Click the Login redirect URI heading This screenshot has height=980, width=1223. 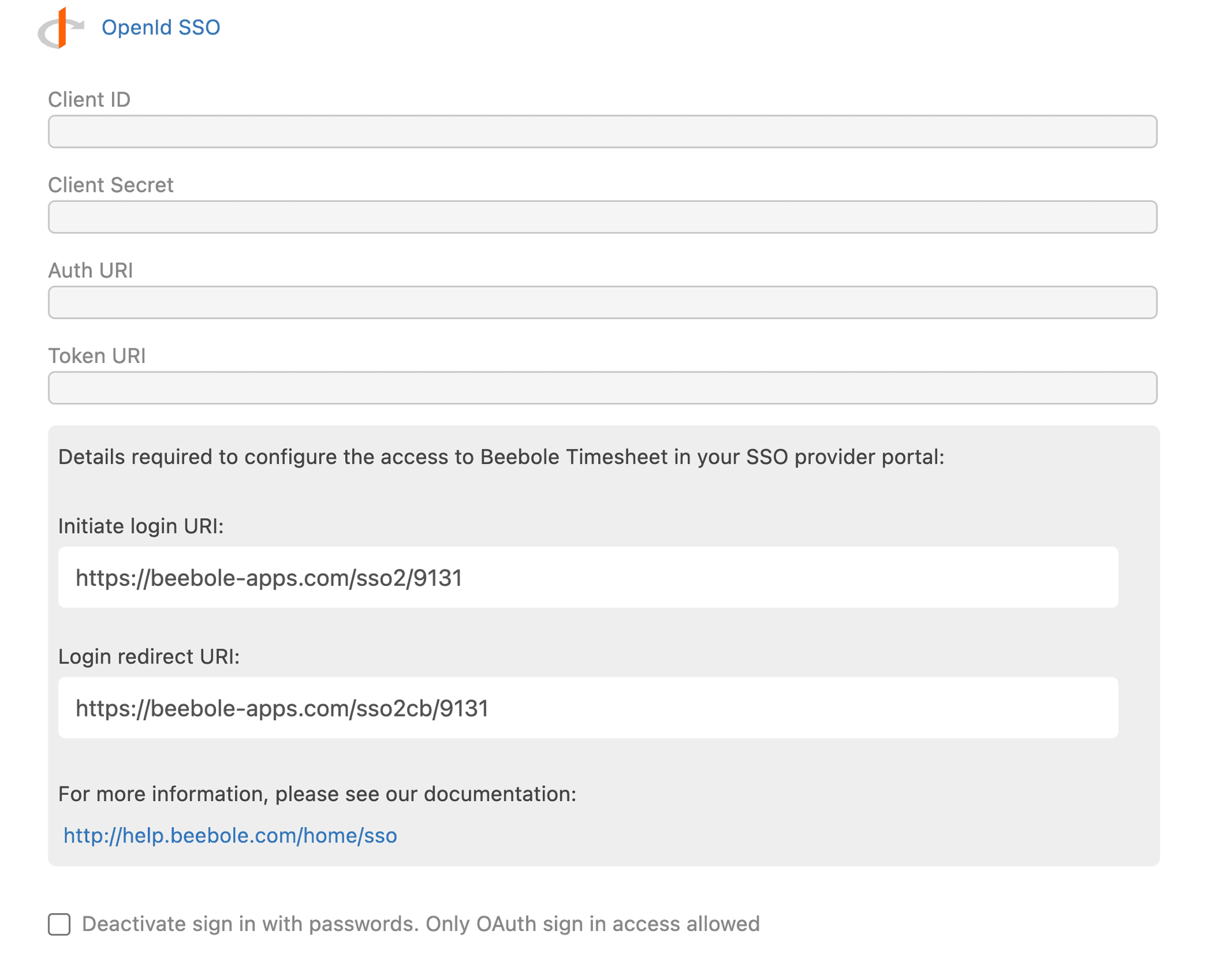[x=149, y=656]
